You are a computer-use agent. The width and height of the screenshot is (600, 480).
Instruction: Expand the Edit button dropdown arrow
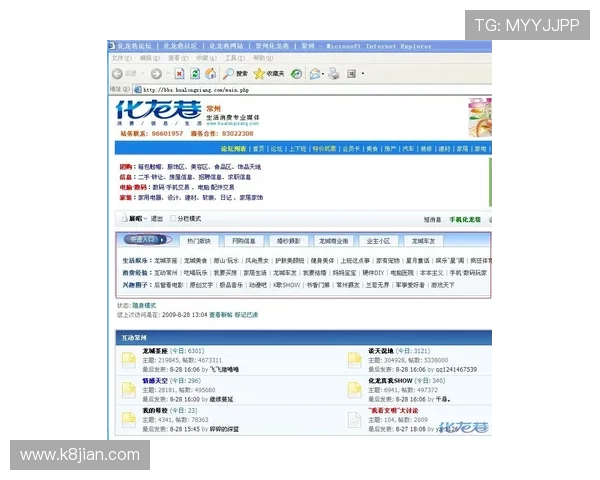coord(363,73)
